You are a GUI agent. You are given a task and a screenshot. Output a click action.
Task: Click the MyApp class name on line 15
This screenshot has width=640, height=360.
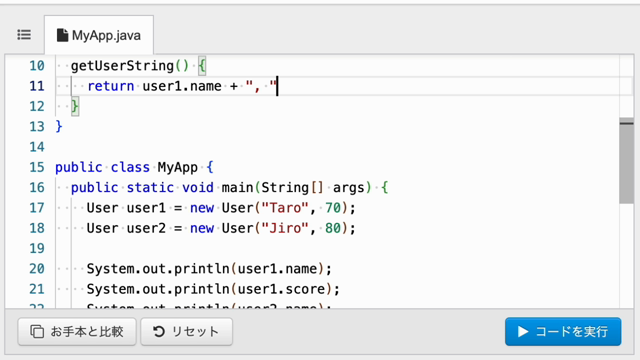[178, 167]
